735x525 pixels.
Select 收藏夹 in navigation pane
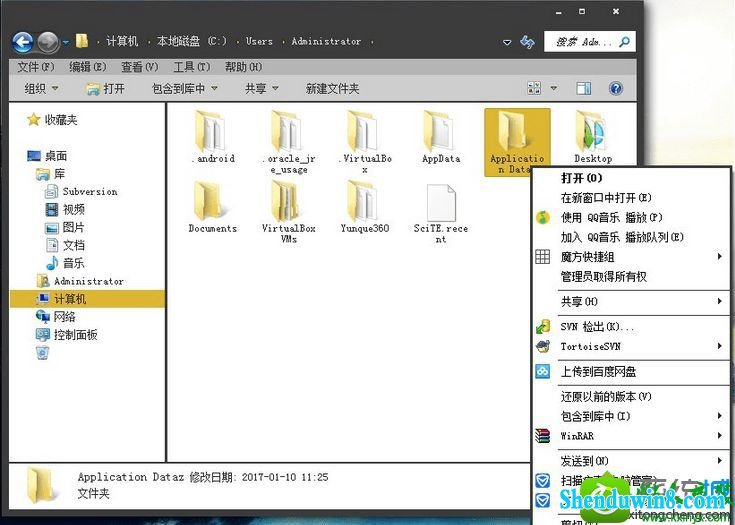(52, 120)
